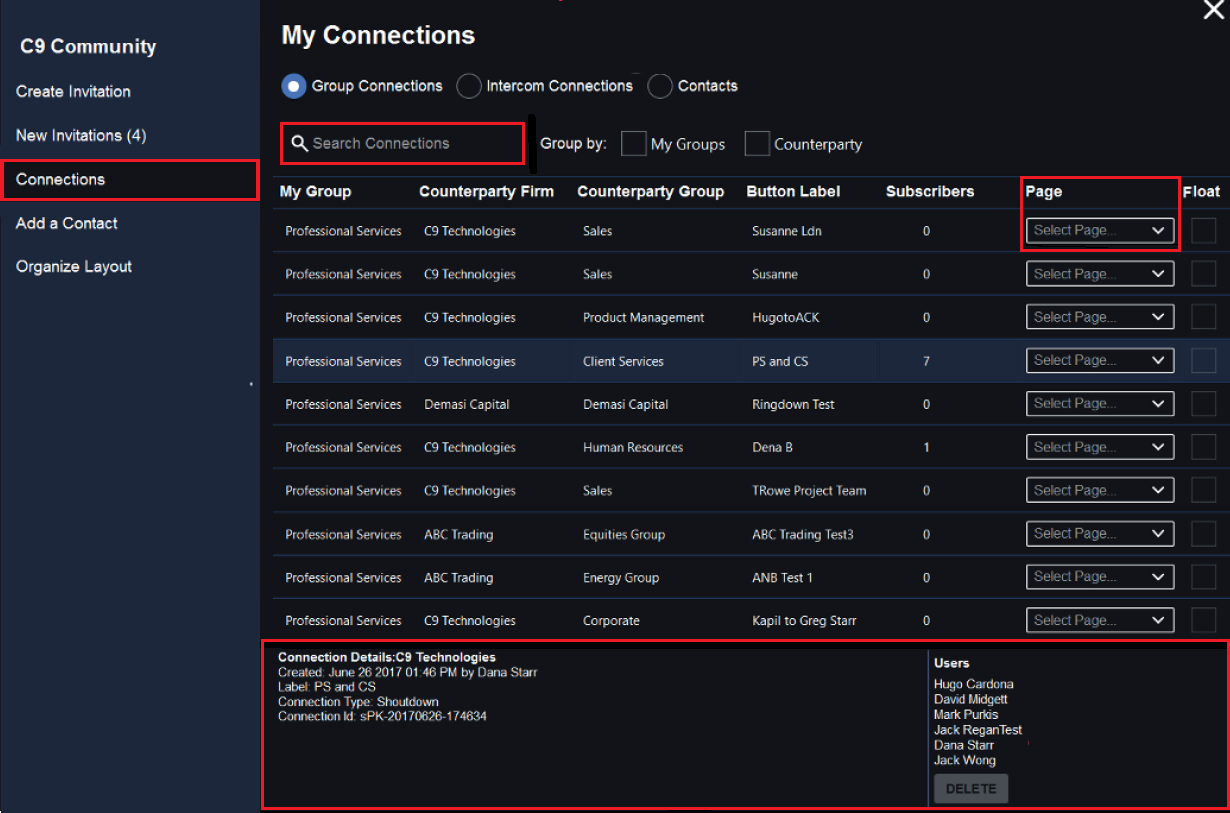Click the Float column header
This screenshot has width=1230, height=813.
1201,192
